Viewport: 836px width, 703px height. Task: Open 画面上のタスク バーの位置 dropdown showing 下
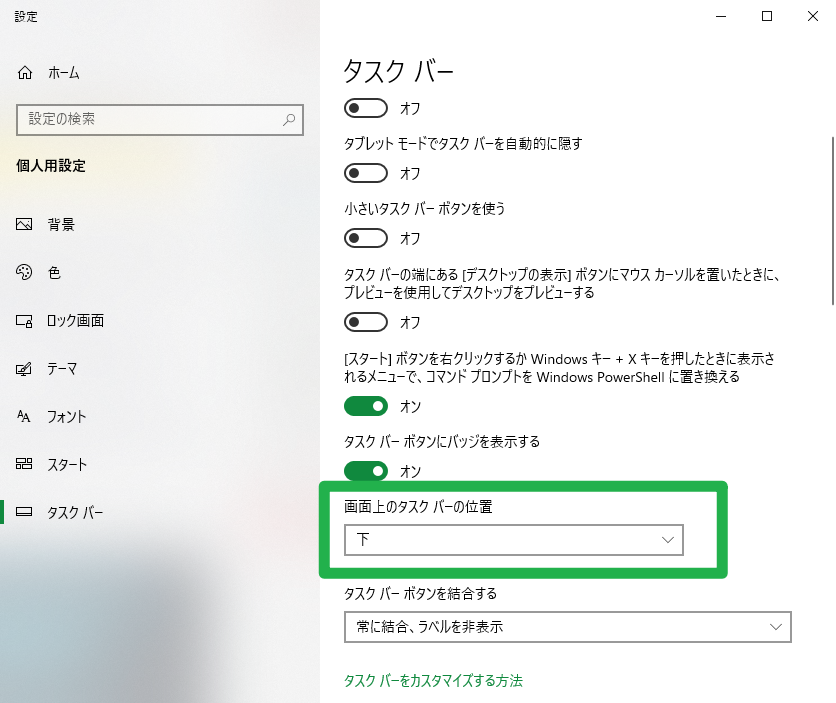(513, 540)
